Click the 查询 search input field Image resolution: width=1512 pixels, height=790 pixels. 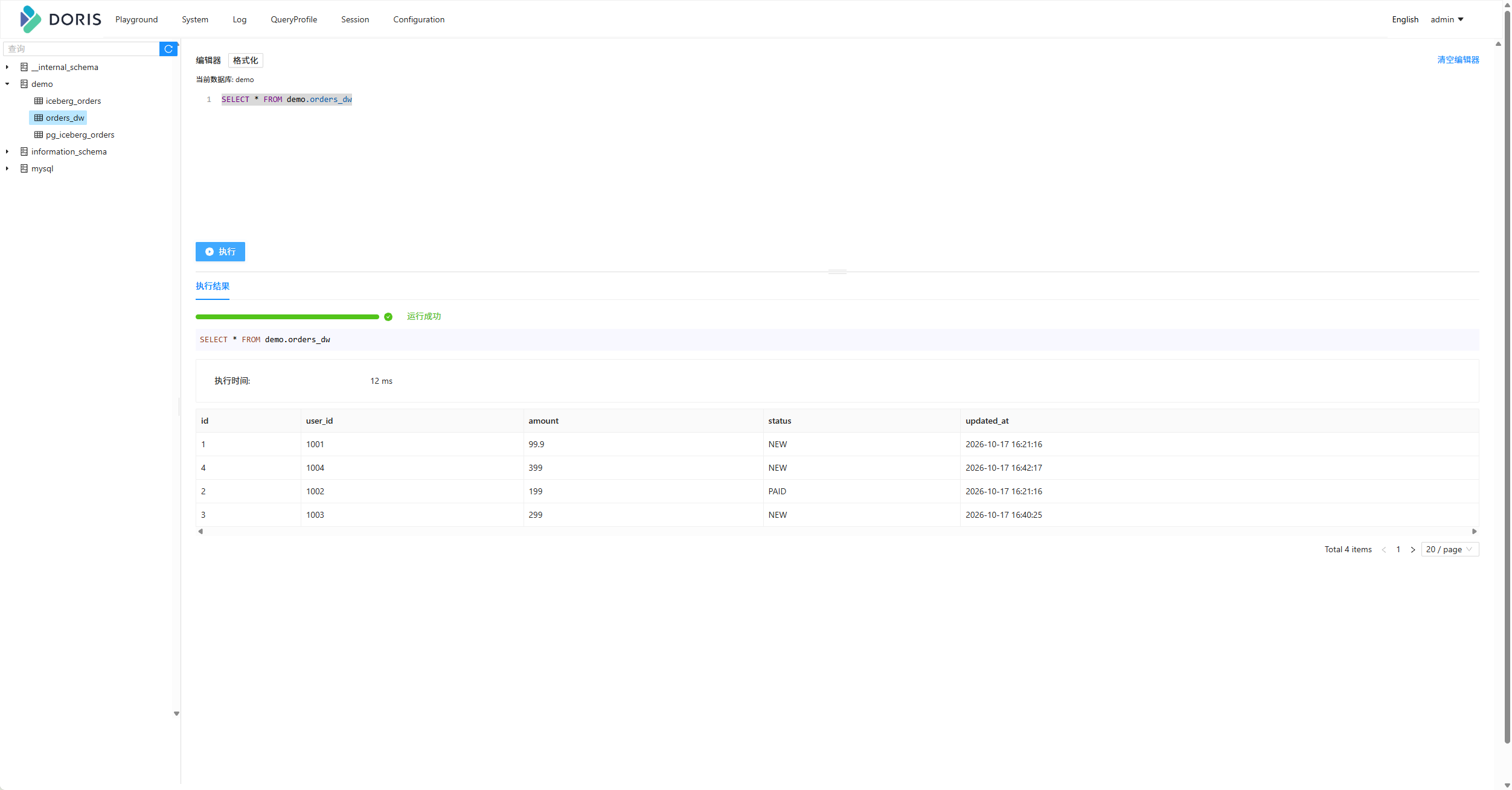82,49
